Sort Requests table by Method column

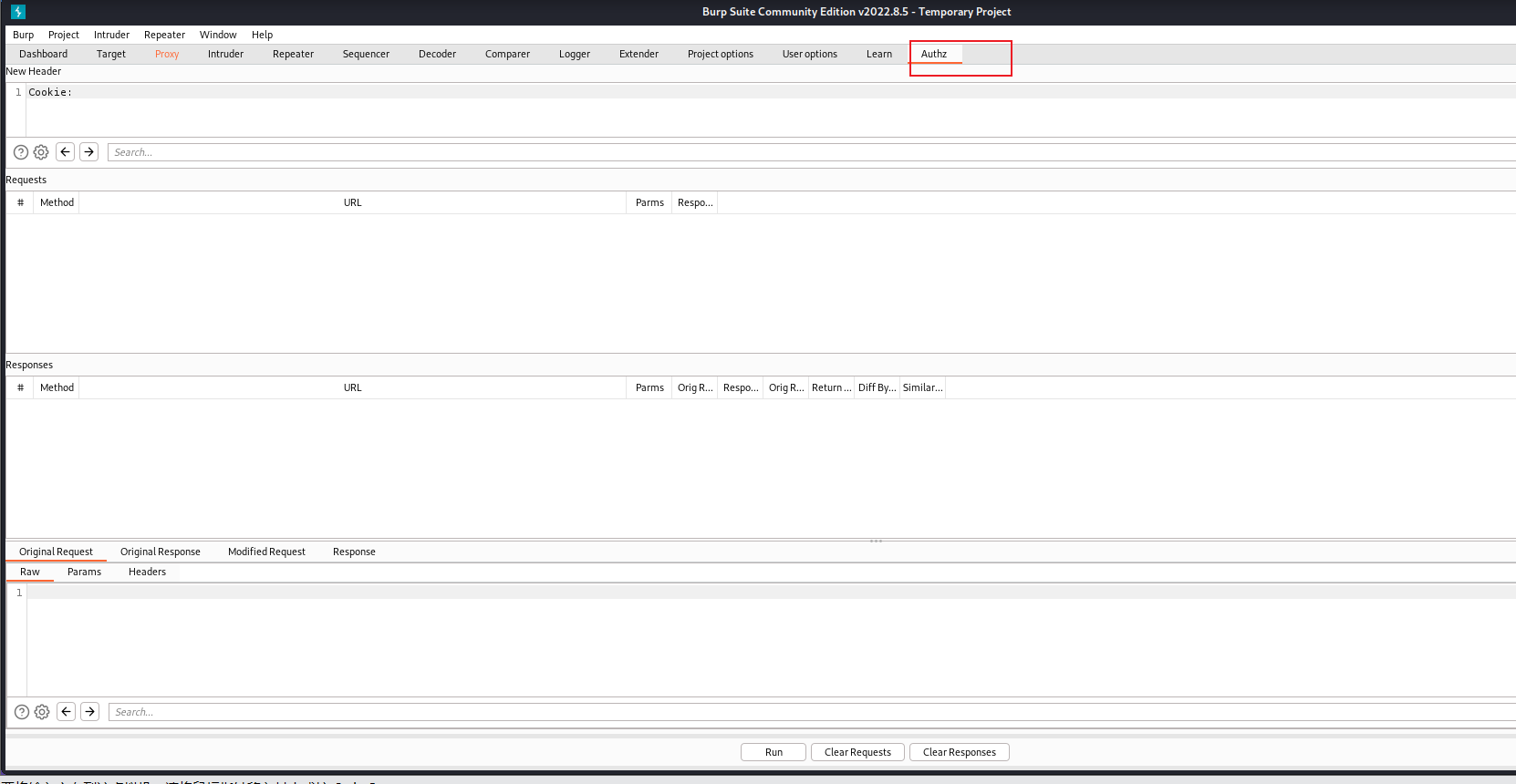[57, 202]
